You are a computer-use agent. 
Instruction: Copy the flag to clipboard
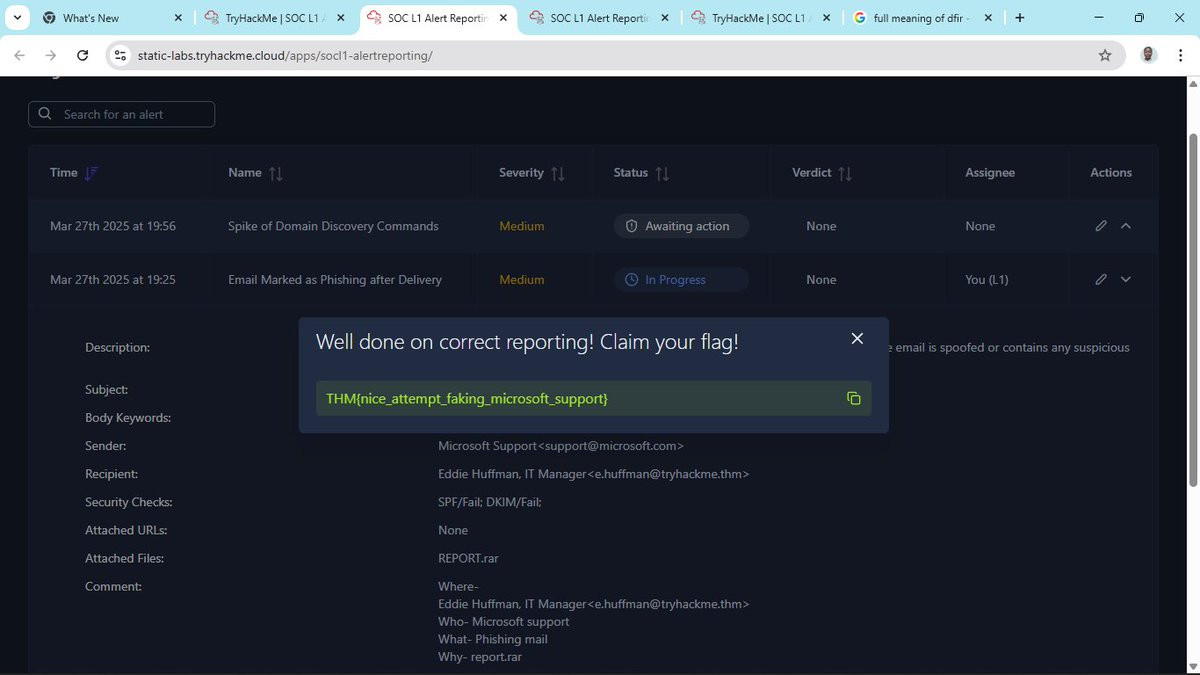pos(853,398)
